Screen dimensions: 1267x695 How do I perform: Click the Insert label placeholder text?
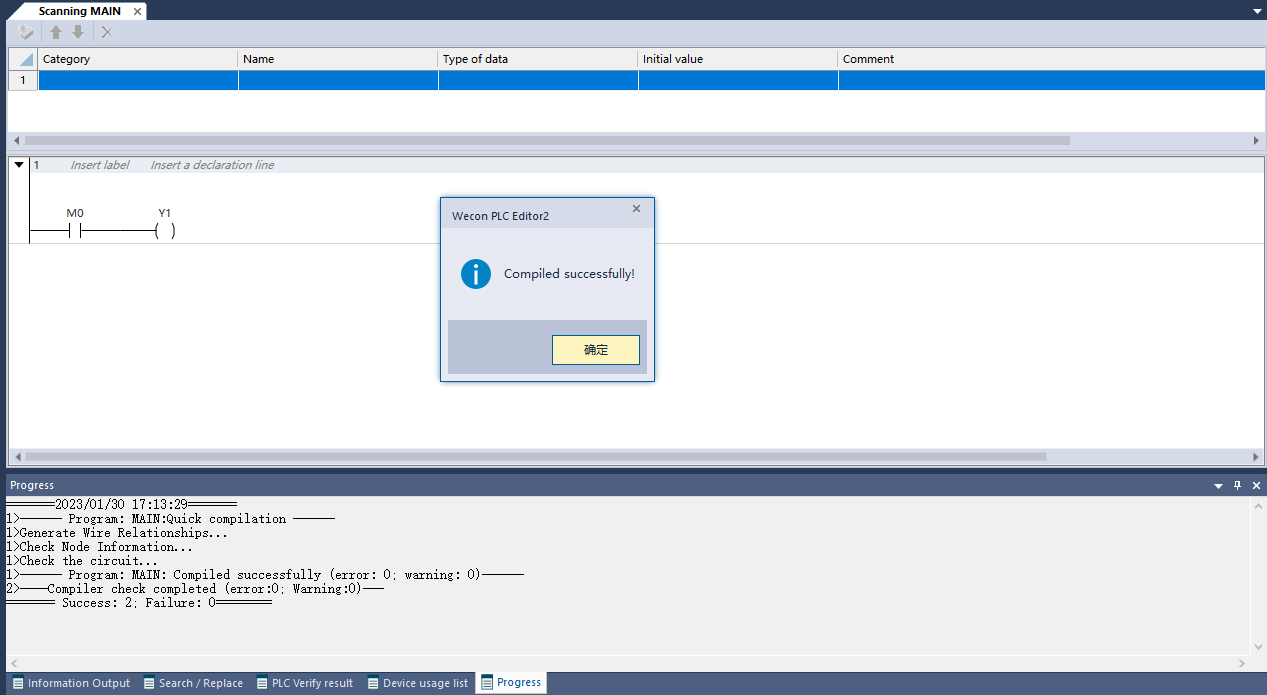(99, 165)
